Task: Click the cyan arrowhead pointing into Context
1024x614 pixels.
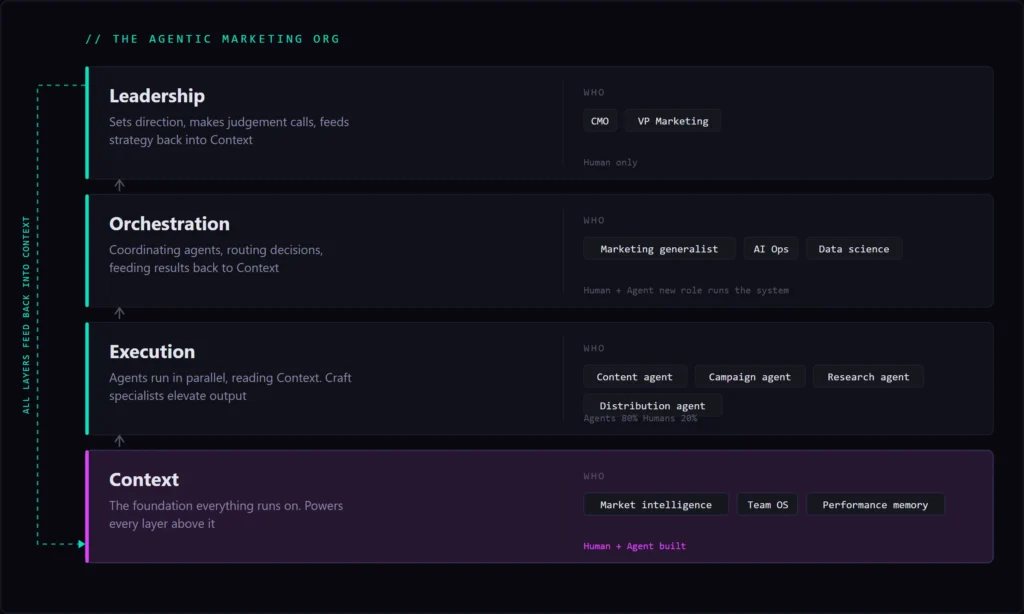Action: [82, 543]
